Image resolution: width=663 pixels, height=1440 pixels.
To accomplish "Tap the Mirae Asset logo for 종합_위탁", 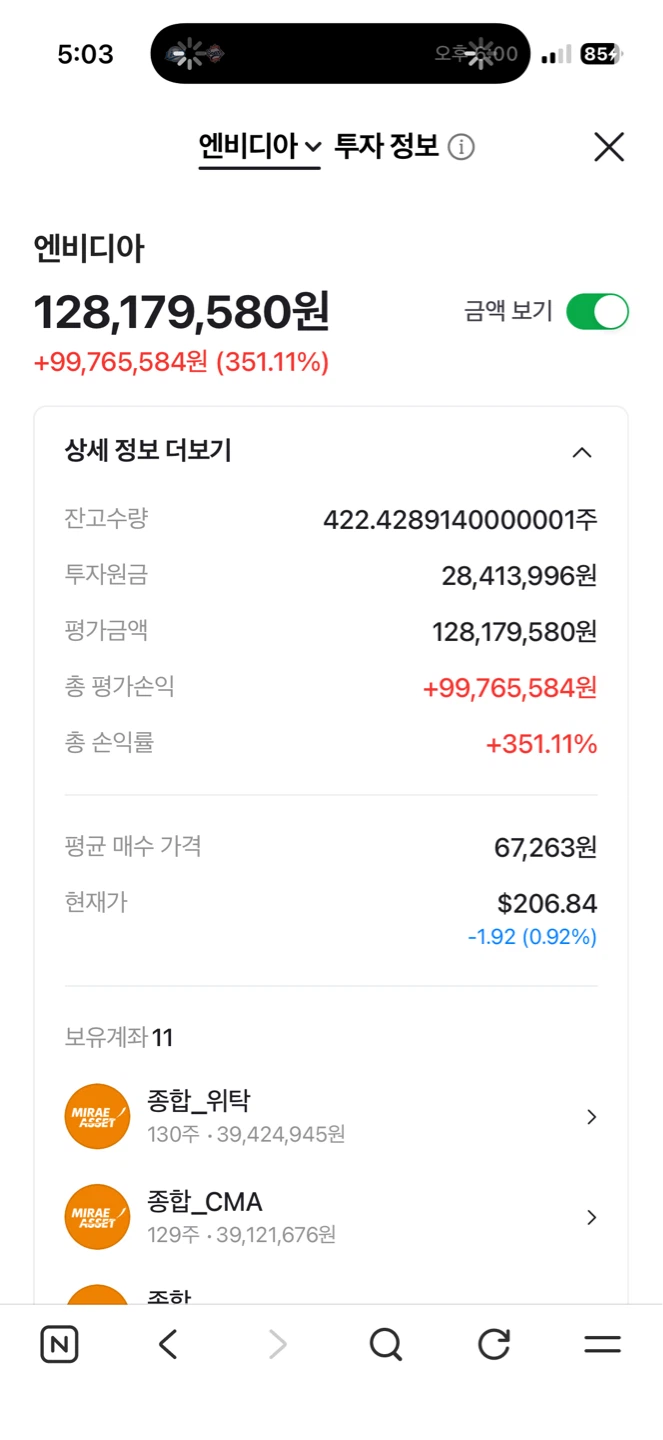I will [97, 1116].
